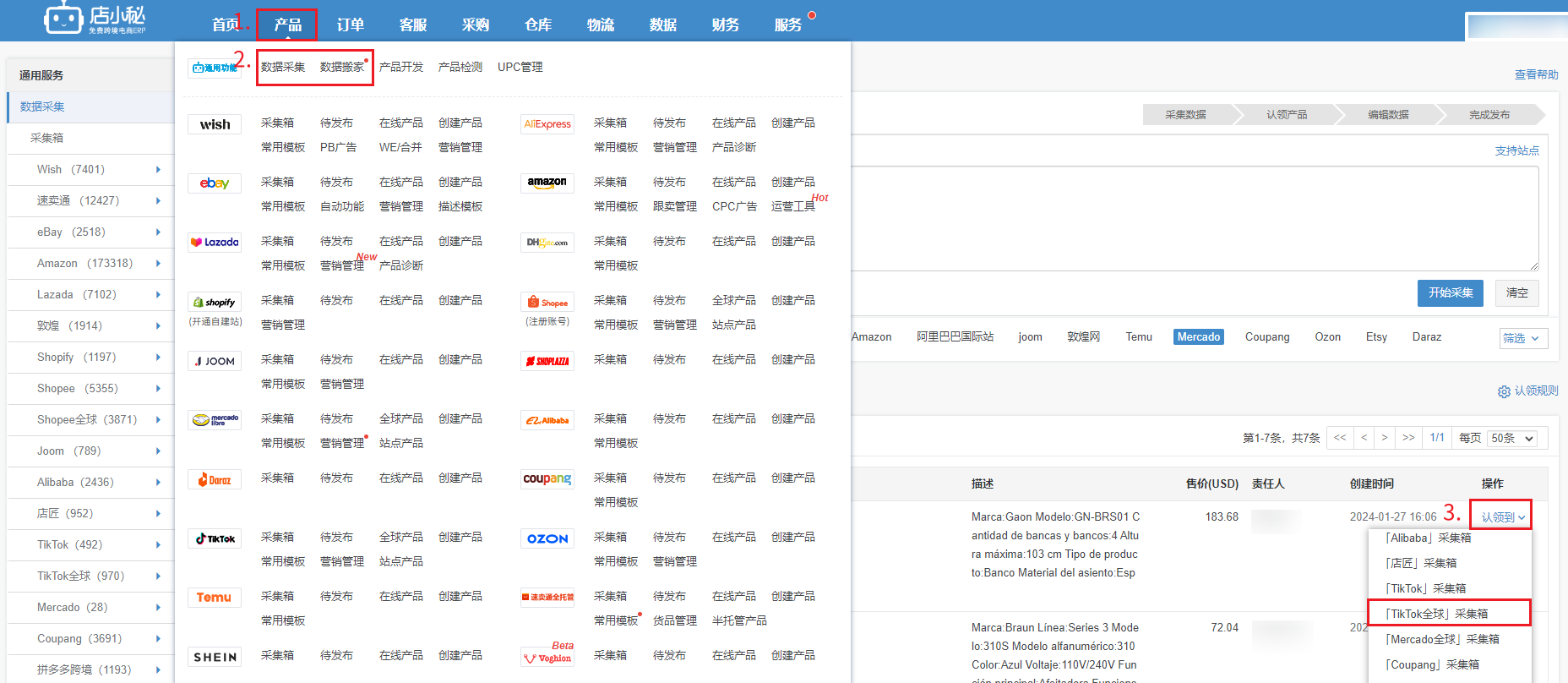Screen dimensions: 1568x683
Task: Open Amazon CPC广告 link
Action: tap(734, 206)
